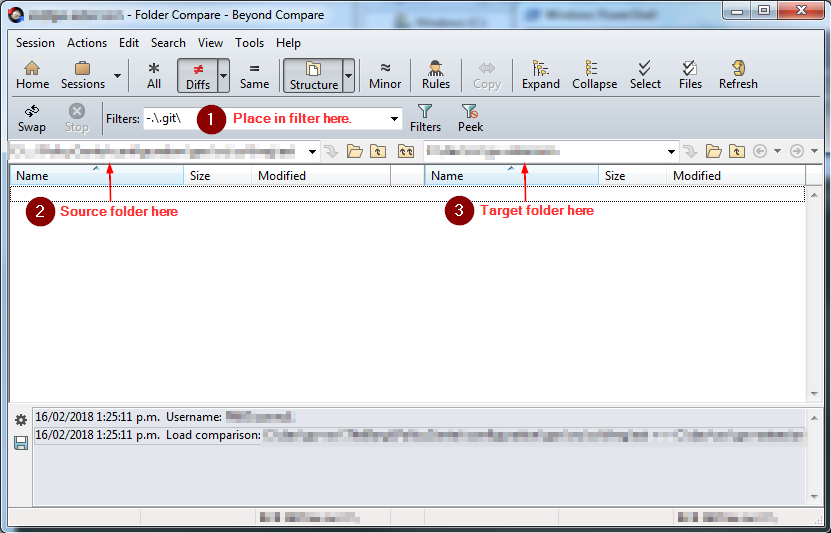Screen dimensions: 831x533
Task: Click the Files selection button
Action: [x=690, y=75]
